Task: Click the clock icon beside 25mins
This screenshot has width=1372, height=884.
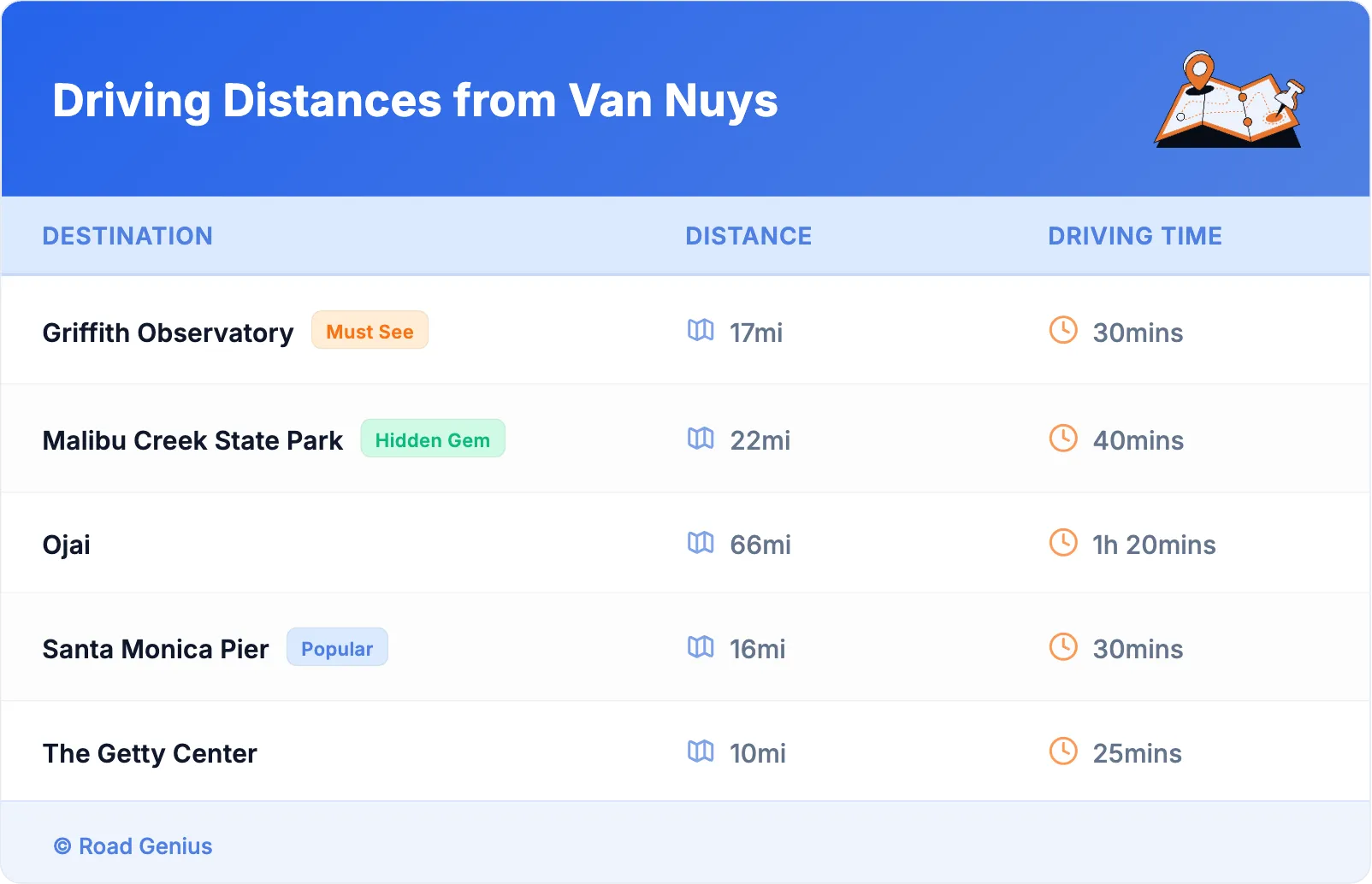Action: 1063,751
